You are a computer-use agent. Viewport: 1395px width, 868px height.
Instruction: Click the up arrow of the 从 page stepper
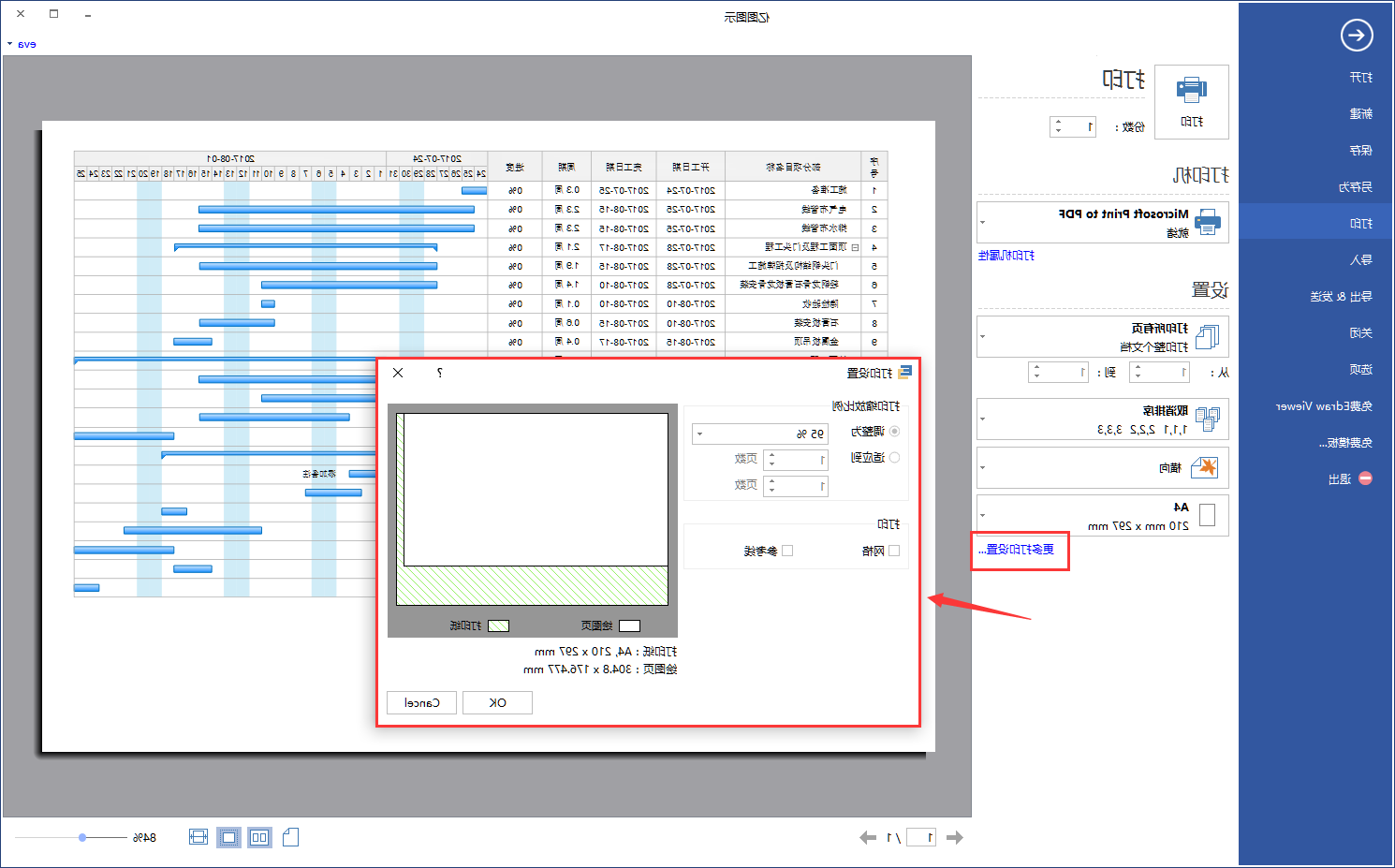pos(1138,368)
